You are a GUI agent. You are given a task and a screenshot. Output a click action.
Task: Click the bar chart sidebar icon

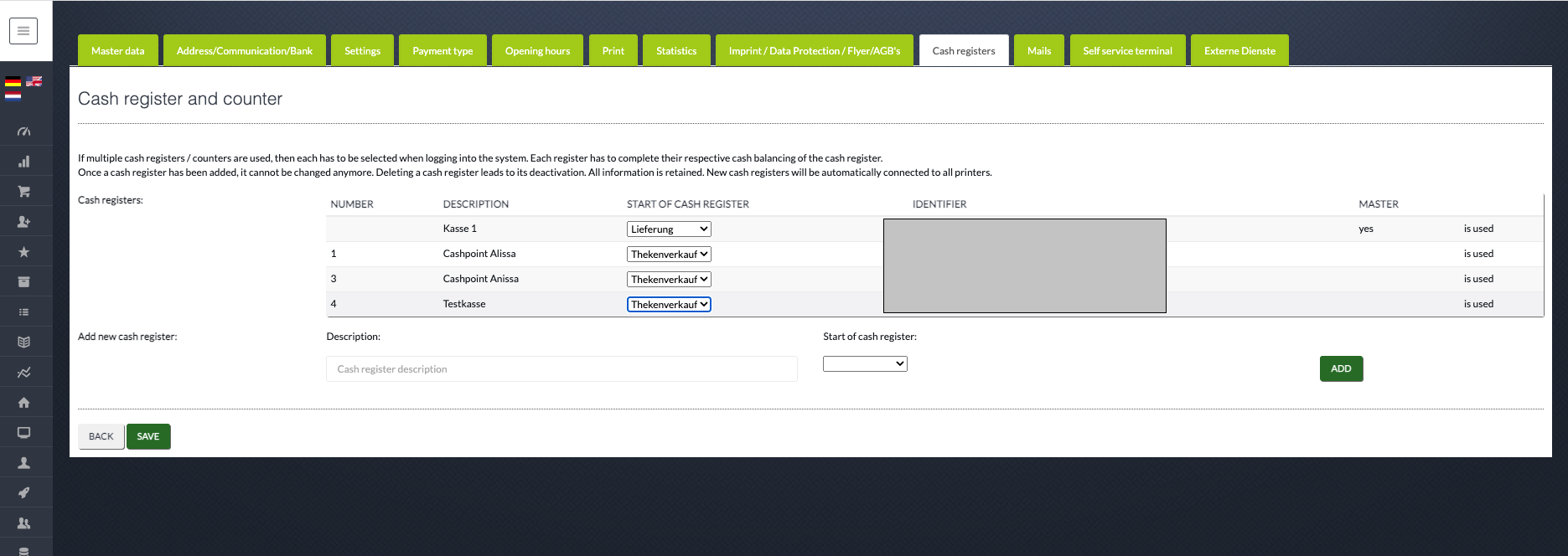click(x=23, y=162)
